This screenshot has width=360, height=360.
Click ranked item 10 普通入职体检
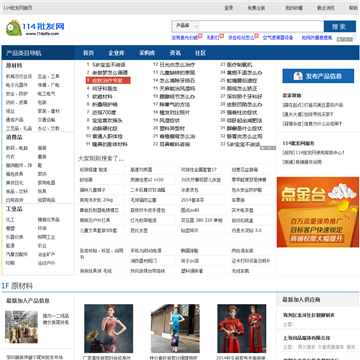[x=107, y=136]
